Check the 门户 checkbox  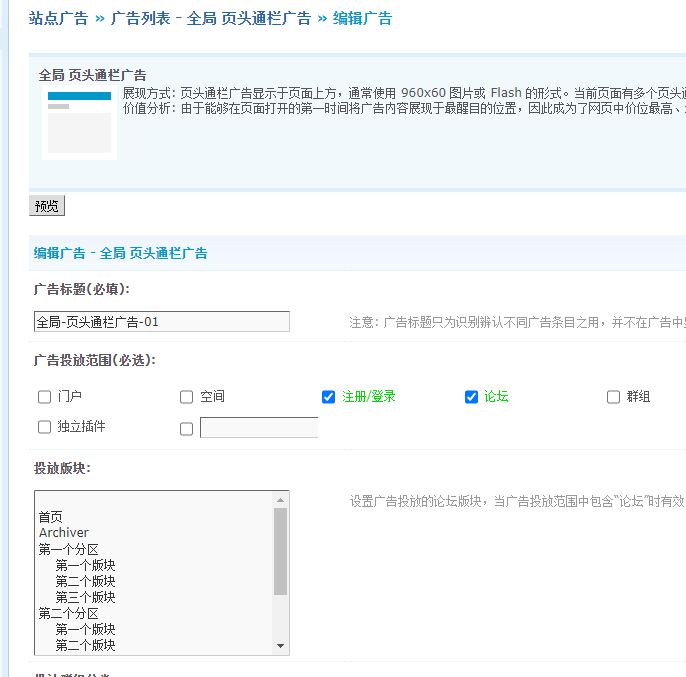45,397
